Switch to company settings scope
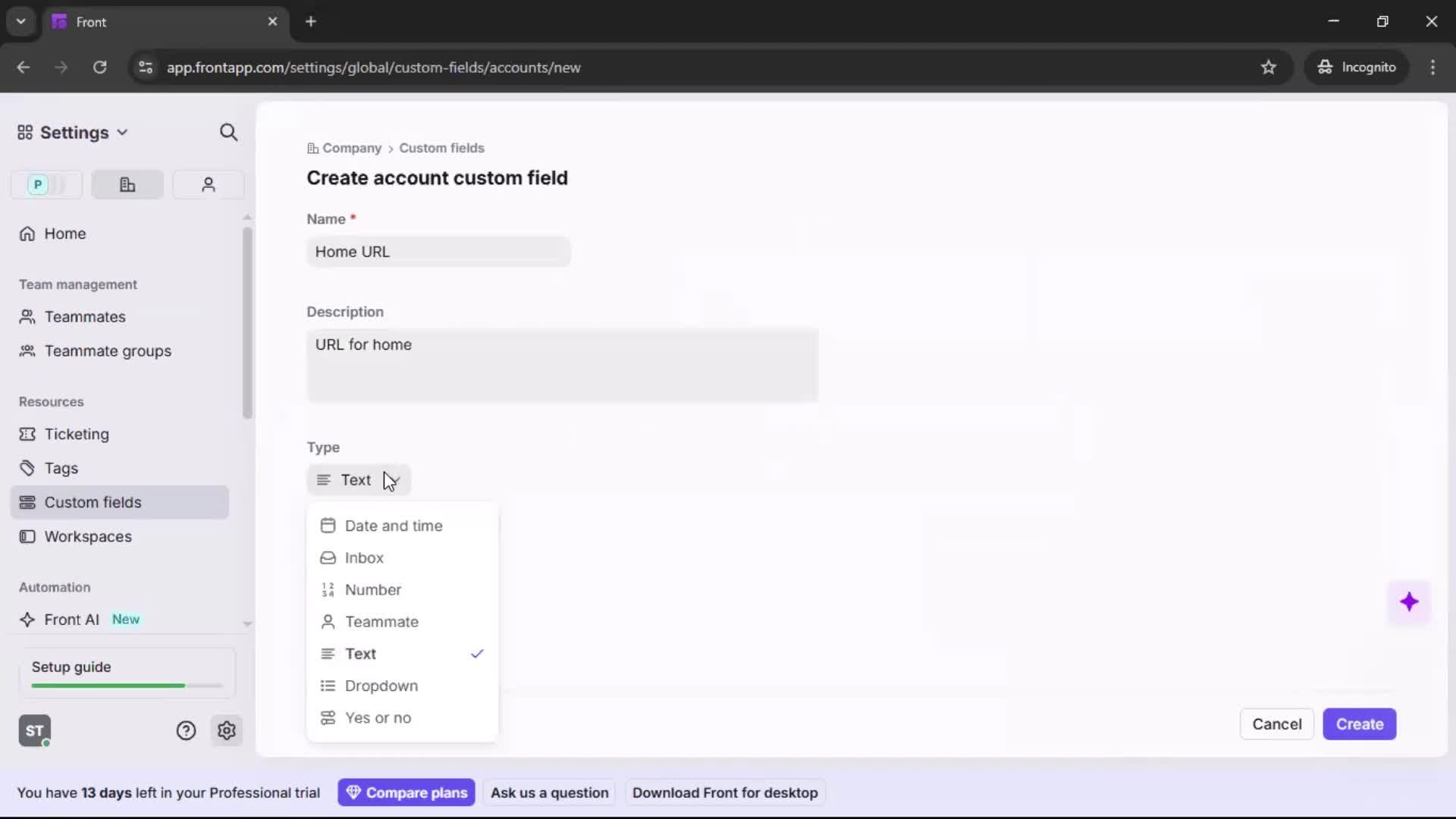Image resolution: width=1456 pixels, height=819 pixels. (x=127, y=184)
